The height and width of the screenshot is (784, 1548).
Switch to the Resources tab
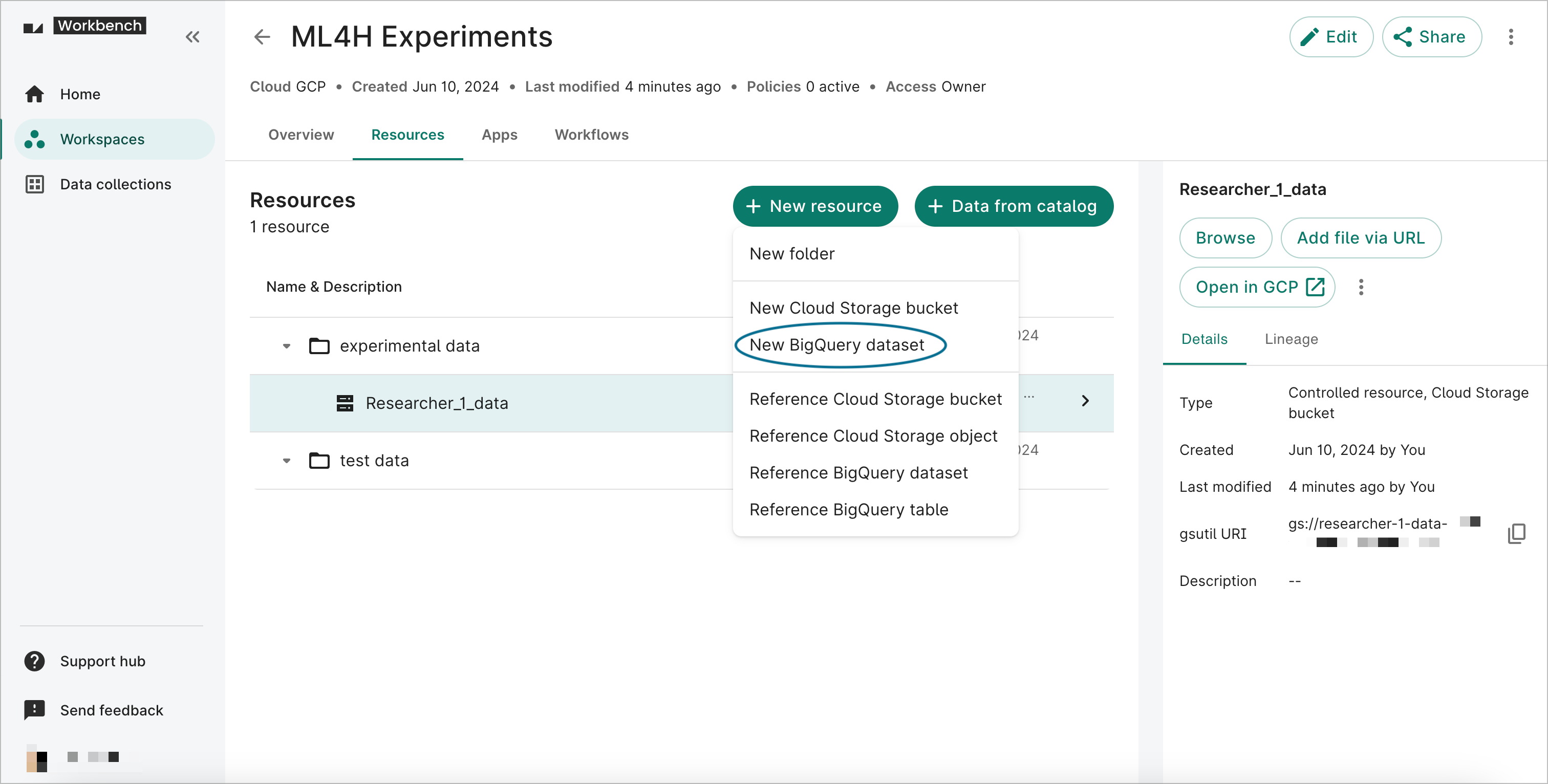tap(407, 135)
